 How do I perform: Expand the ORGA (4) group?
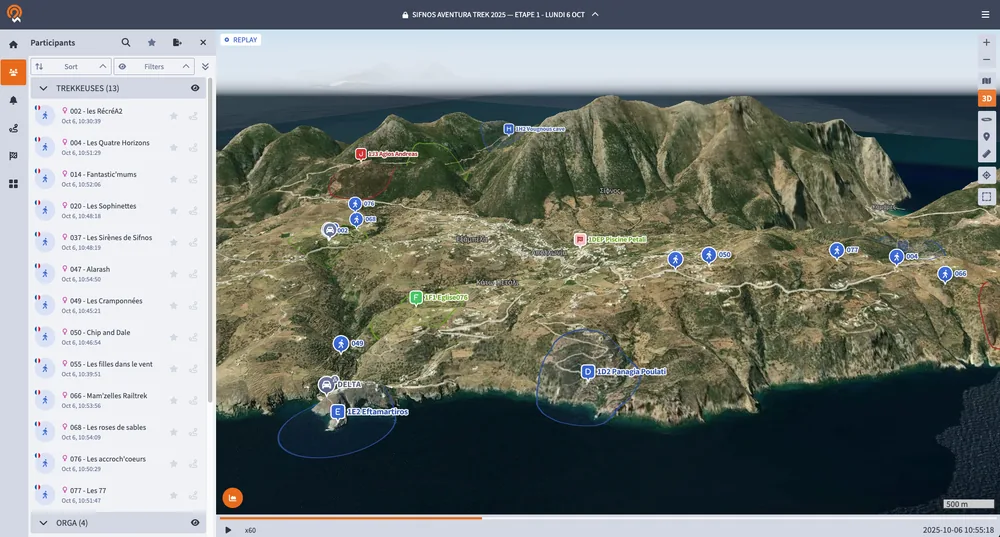[43, 523]
